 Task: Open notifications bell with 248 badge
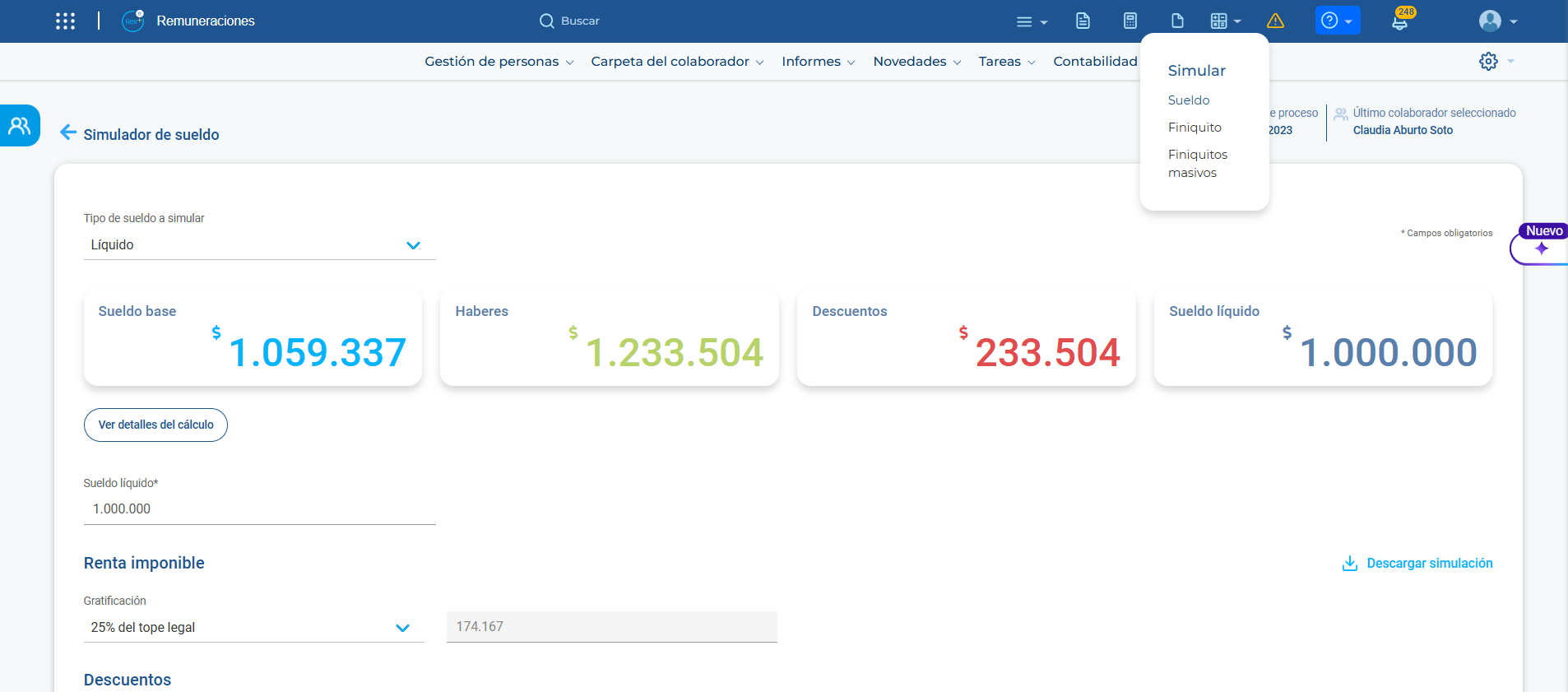(1399, 21)
